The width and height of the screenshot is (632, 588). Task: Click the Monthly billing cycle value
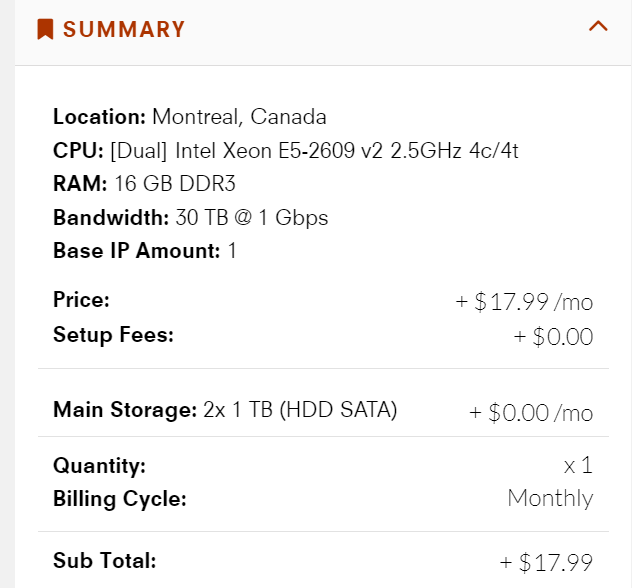pos(550,498)
